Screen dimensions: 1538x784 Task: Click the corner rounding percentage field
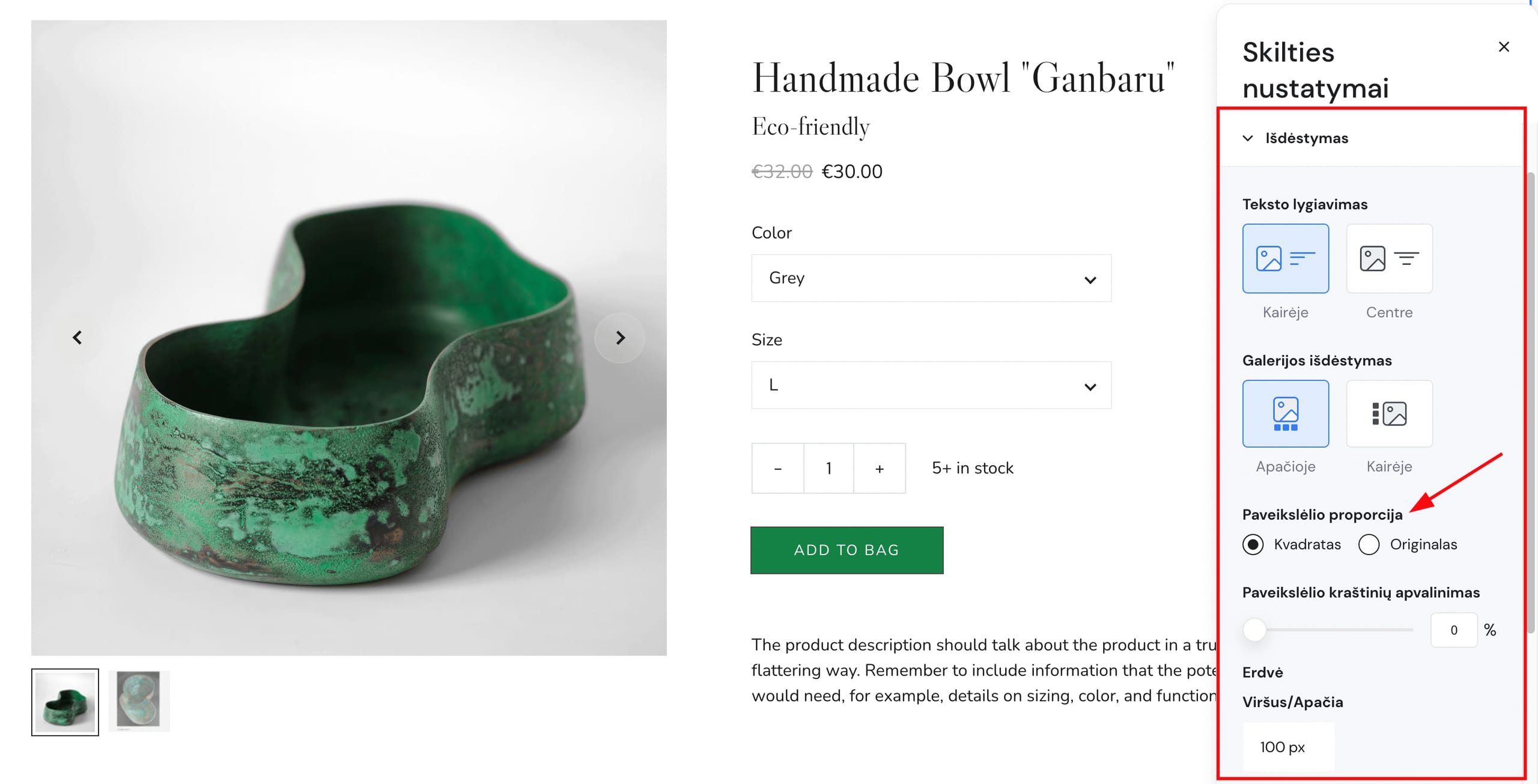tap(1453, 630)
